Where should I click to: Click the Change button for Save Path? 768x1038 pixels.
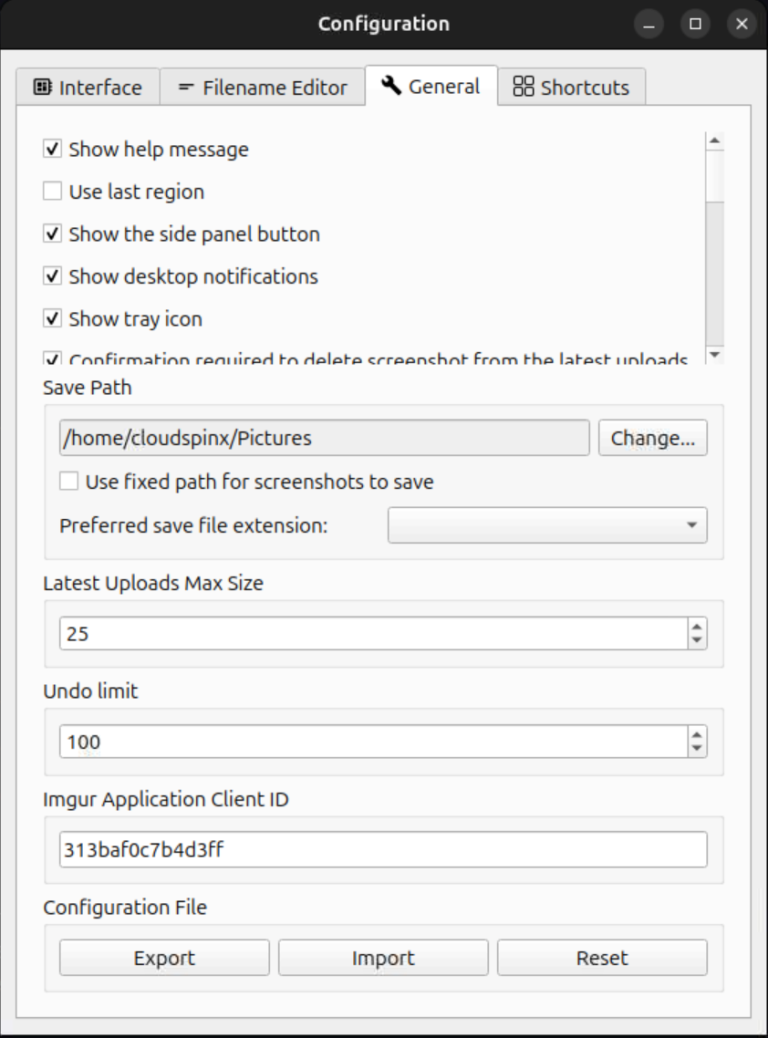coord(652,437)
